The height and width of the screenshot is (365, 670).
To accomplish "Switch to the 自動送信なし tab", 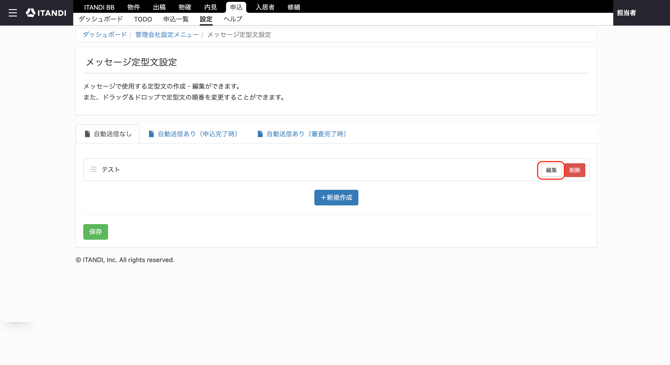I will click(108, 134).
